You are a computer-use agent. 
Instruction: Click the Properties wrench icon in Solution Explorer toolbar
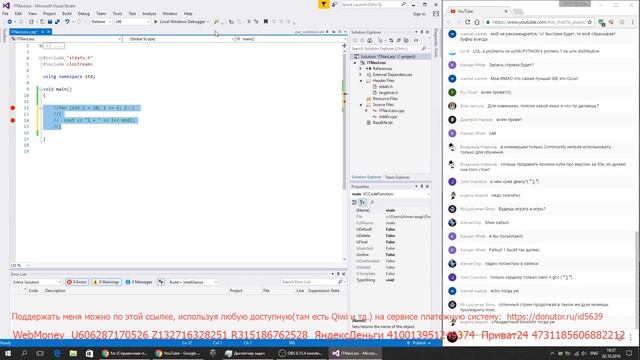(x=416, y=40)
